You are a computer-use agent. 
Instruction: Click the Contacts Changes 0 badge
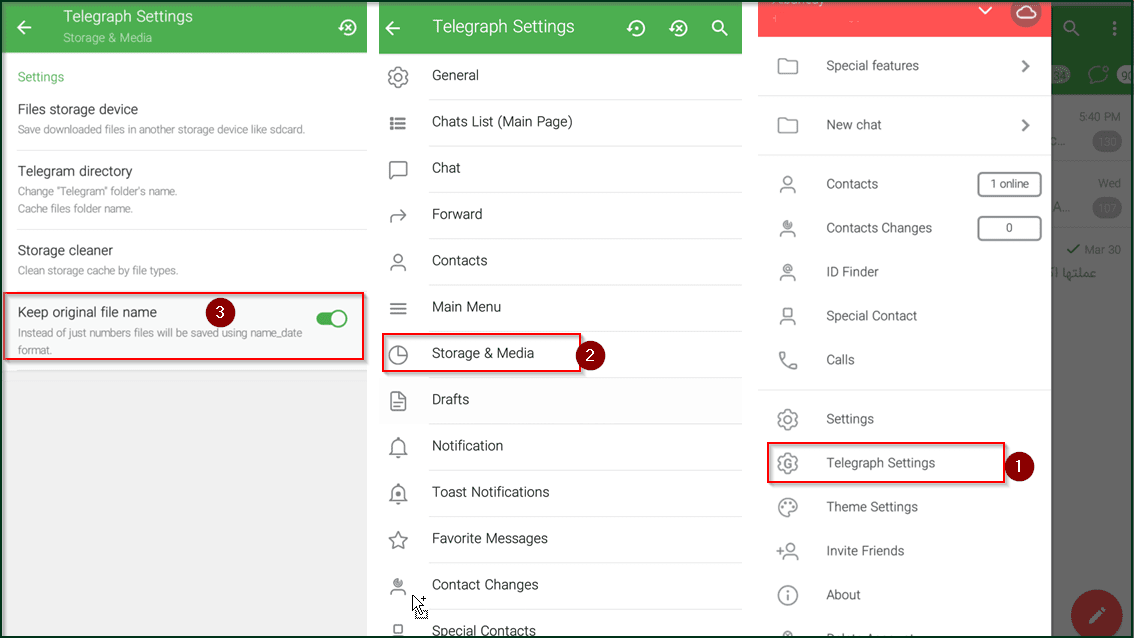click(1009, 228)
